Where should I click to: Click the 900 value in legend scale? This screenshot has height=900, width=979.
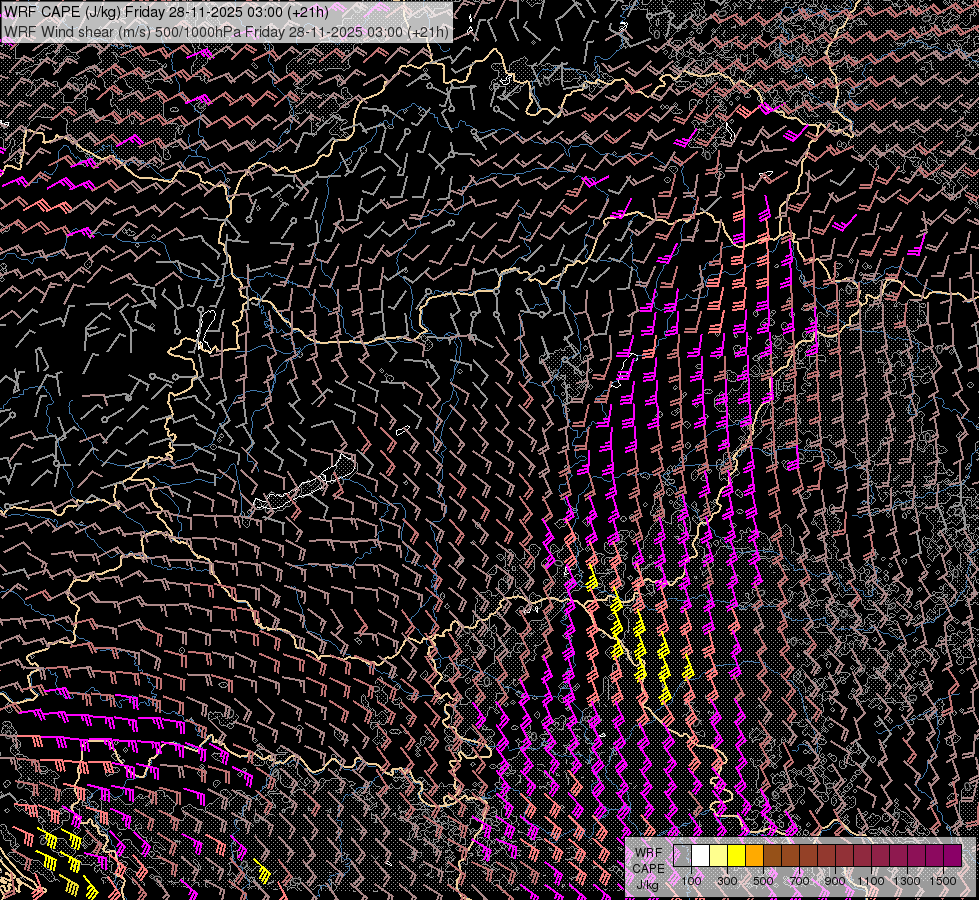tap(835, 881)
